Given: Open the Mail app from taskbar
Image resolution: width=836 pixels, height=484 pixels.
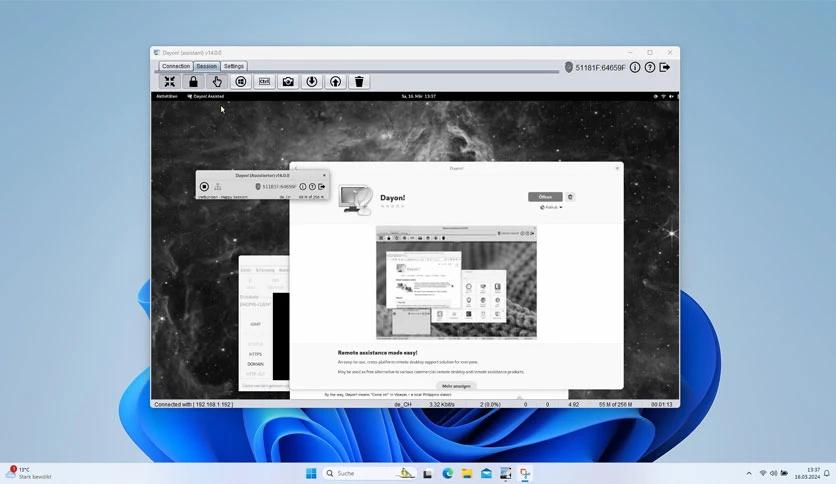Looking at the screenshot, I should point(486,473).
